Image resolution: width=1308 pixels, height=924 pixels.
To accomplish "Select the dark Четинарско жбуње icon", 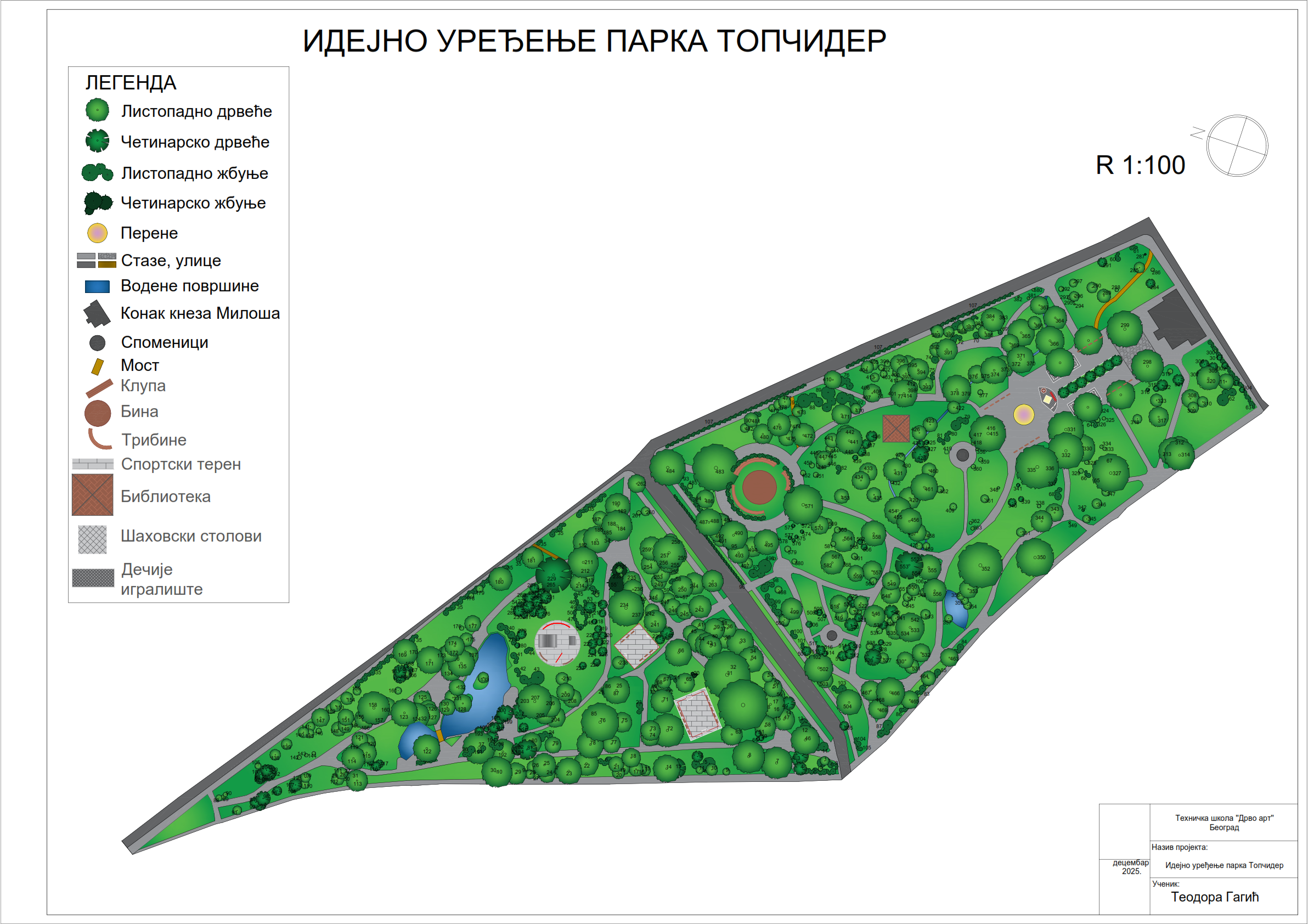I will pos(98,202).
